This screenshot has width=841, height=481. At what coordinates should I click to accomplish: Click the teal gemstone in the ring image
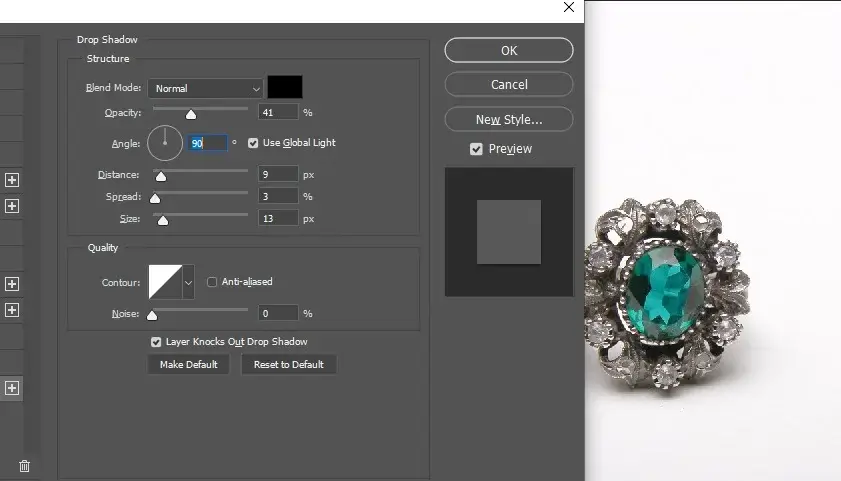[665, 291]
